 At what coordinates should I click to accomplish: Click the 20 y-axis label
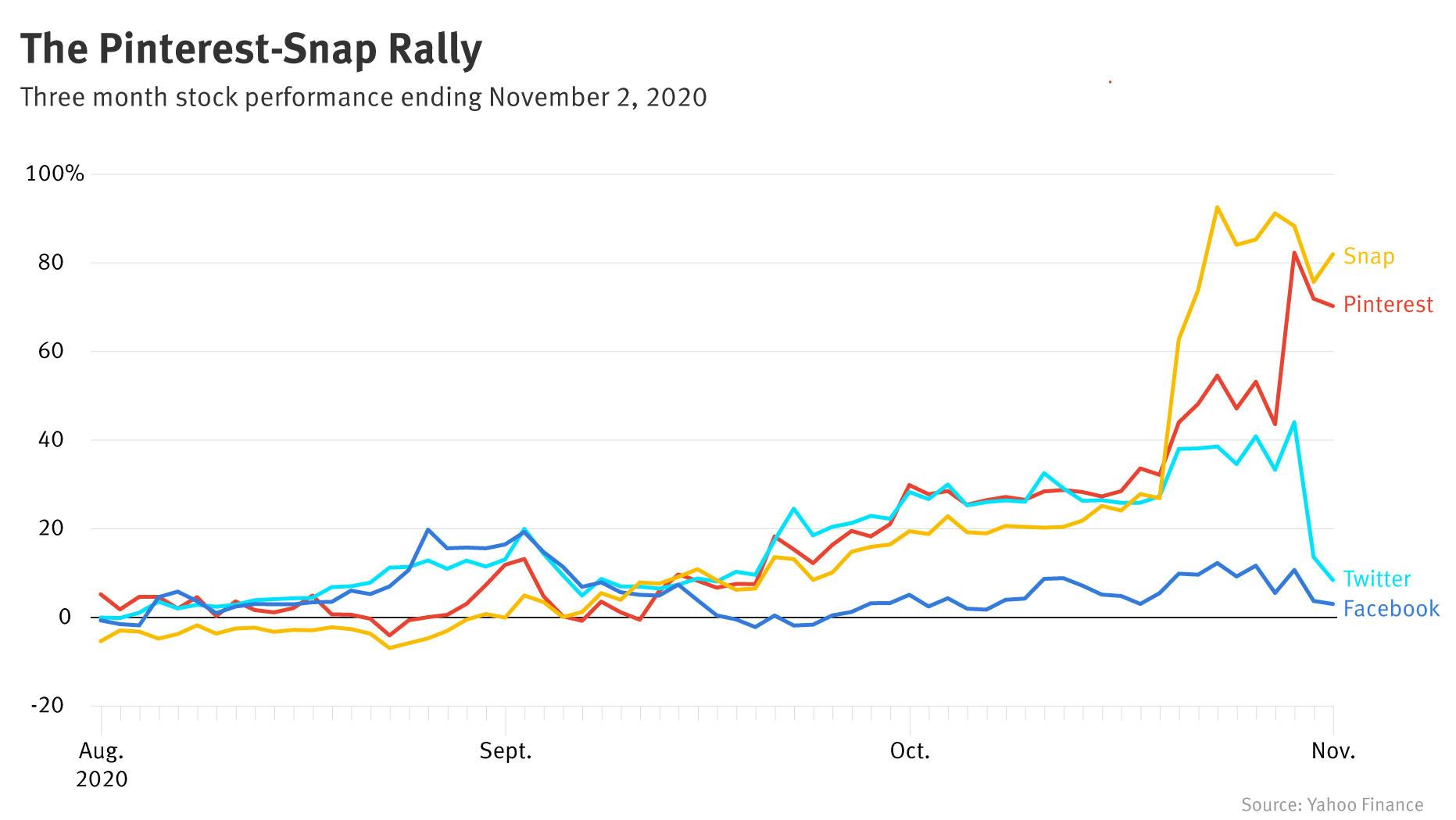[50, 528]
